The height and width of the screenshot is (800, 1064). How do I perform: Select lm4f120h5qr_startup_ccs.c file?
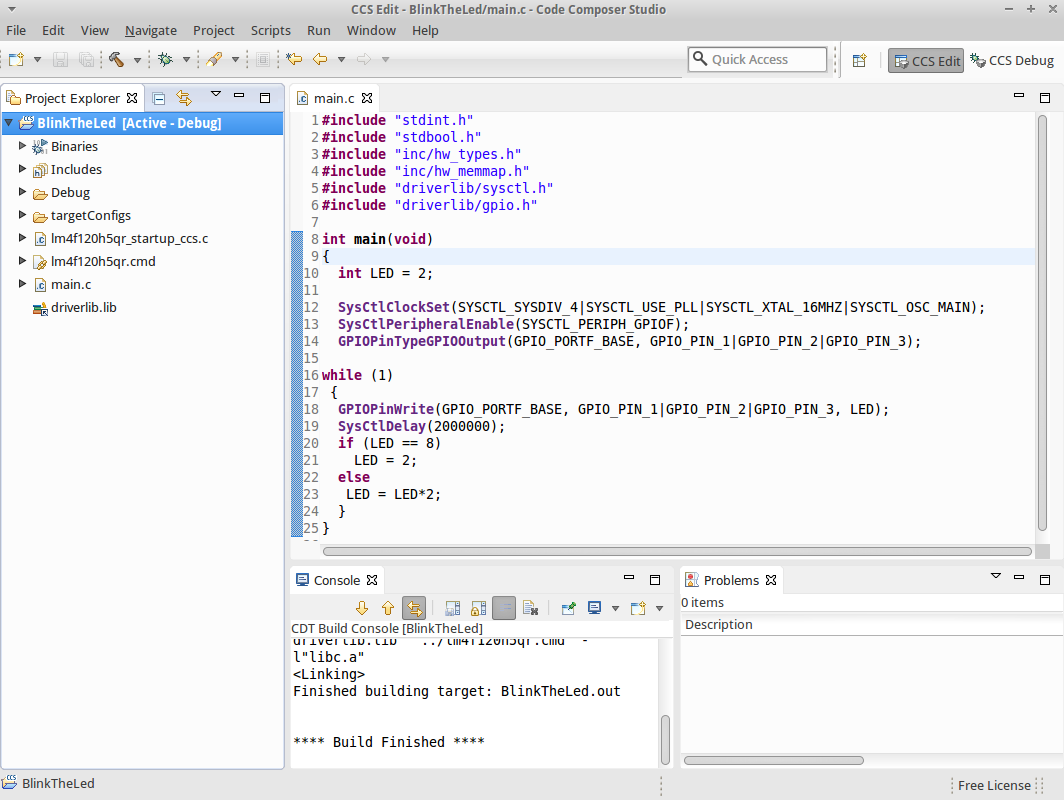tap(130, 238)
